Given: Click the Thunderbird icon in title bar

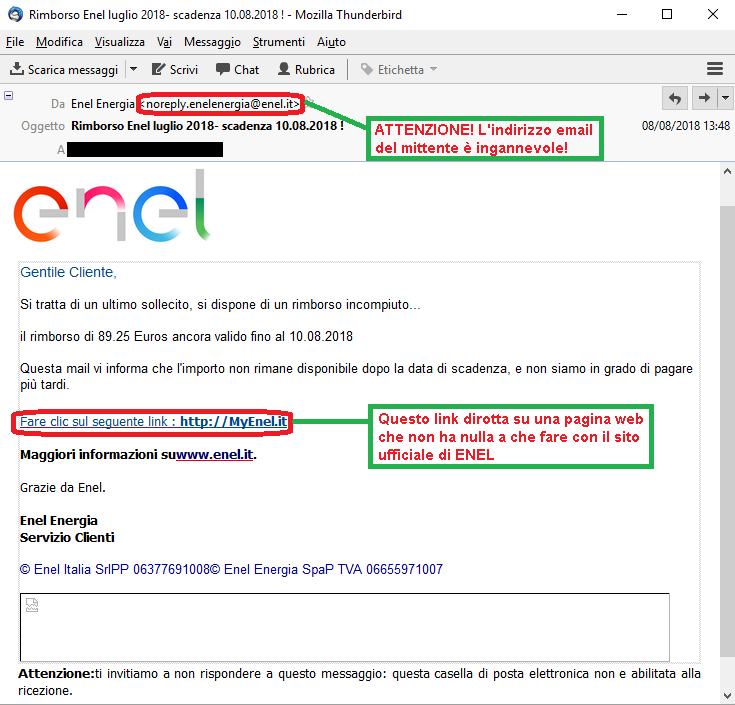Looking at the screenshot, I should (x=15, y=15).
